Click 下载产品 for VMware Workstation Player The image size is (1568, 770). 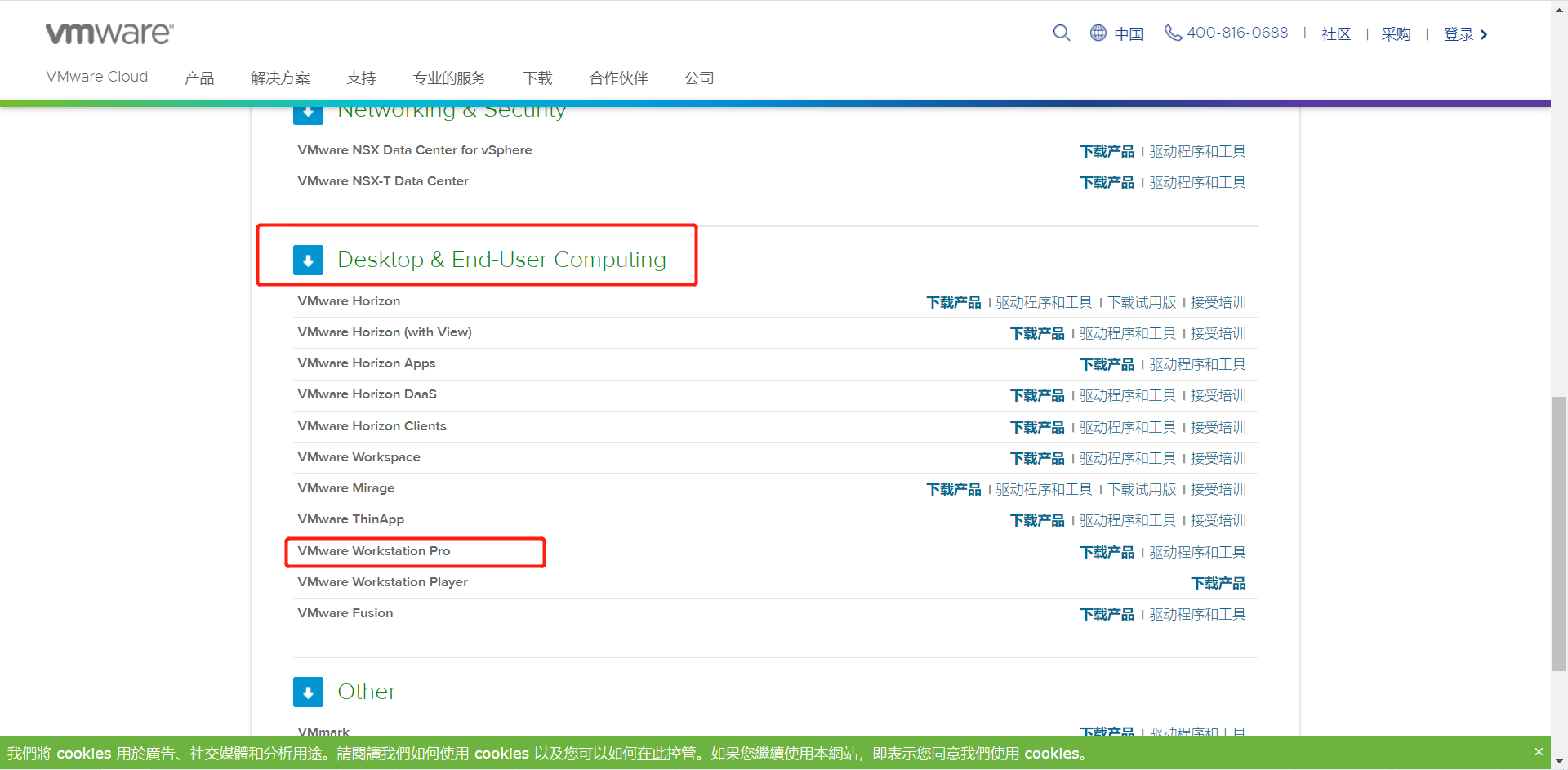click(x=1218, y=583)
